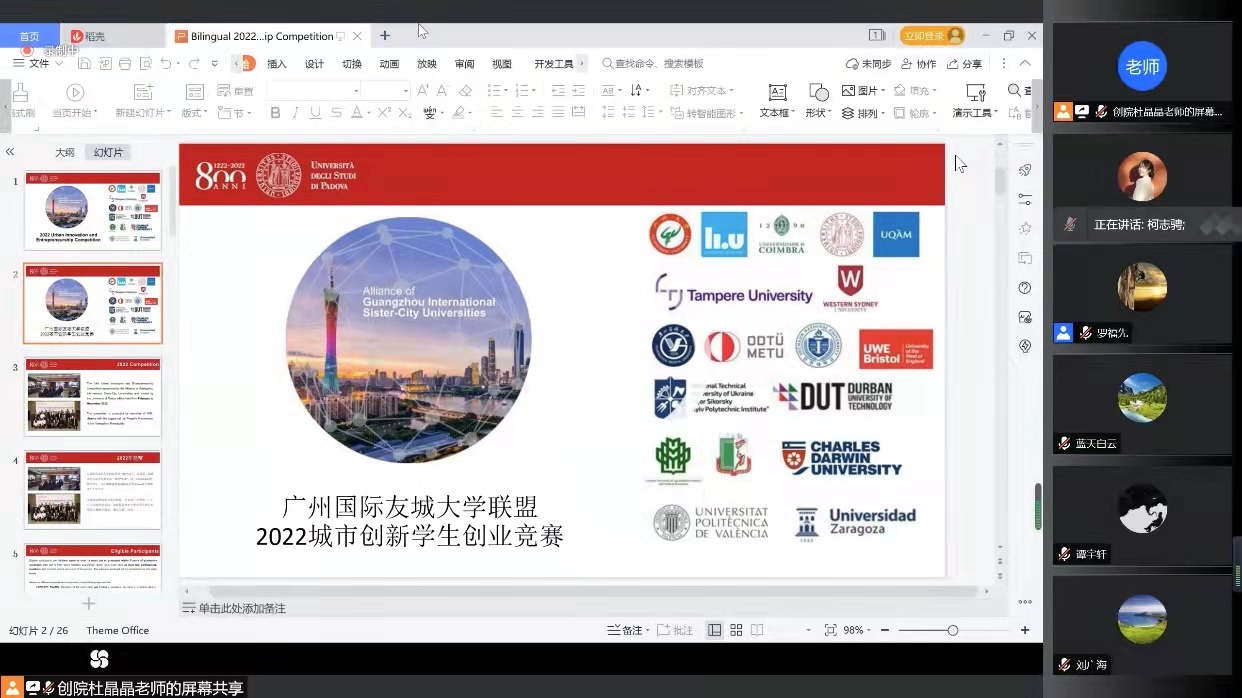Open the 版式 layout dropdown

[x=195, y=113]
